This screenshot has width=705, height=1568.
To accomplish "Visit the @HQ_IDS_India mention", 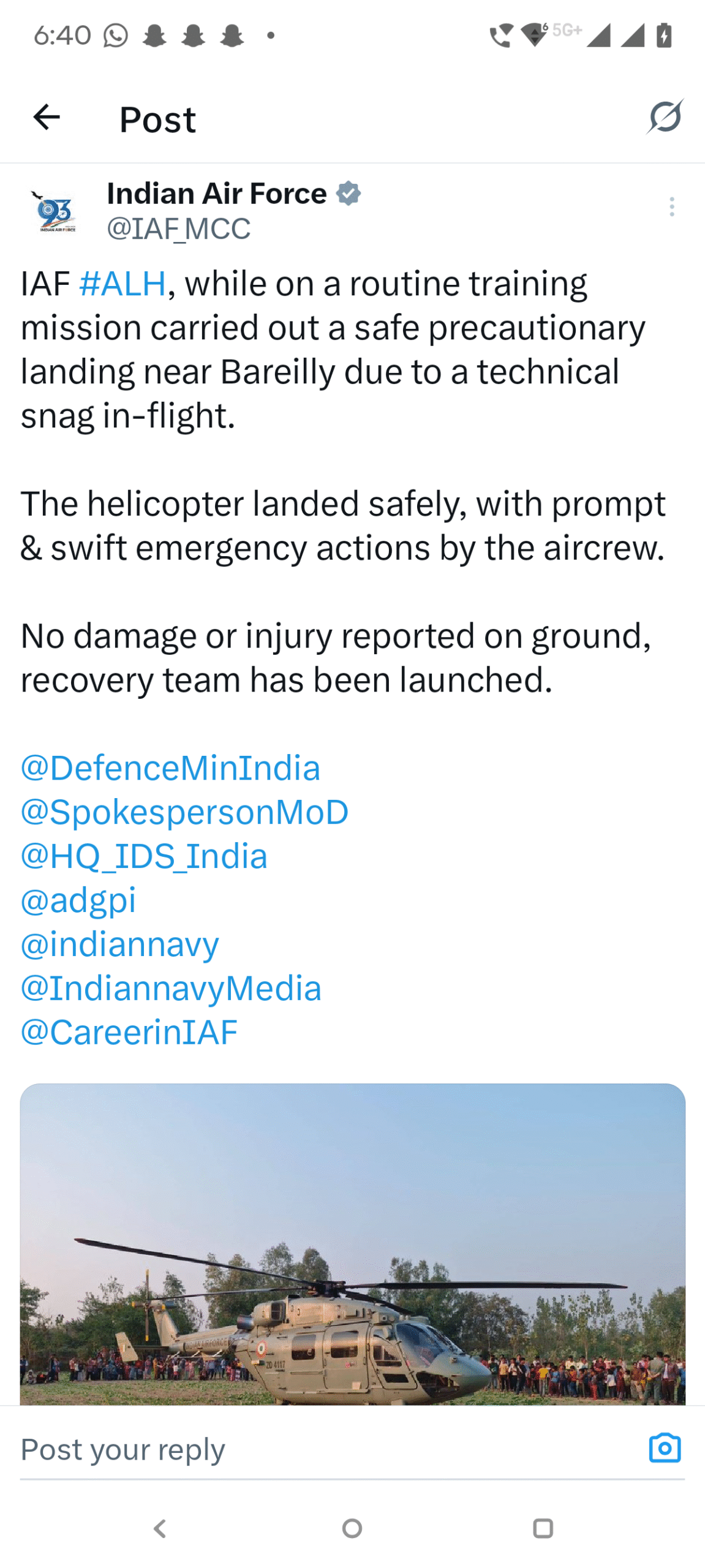I will click(x=144, y=856).
